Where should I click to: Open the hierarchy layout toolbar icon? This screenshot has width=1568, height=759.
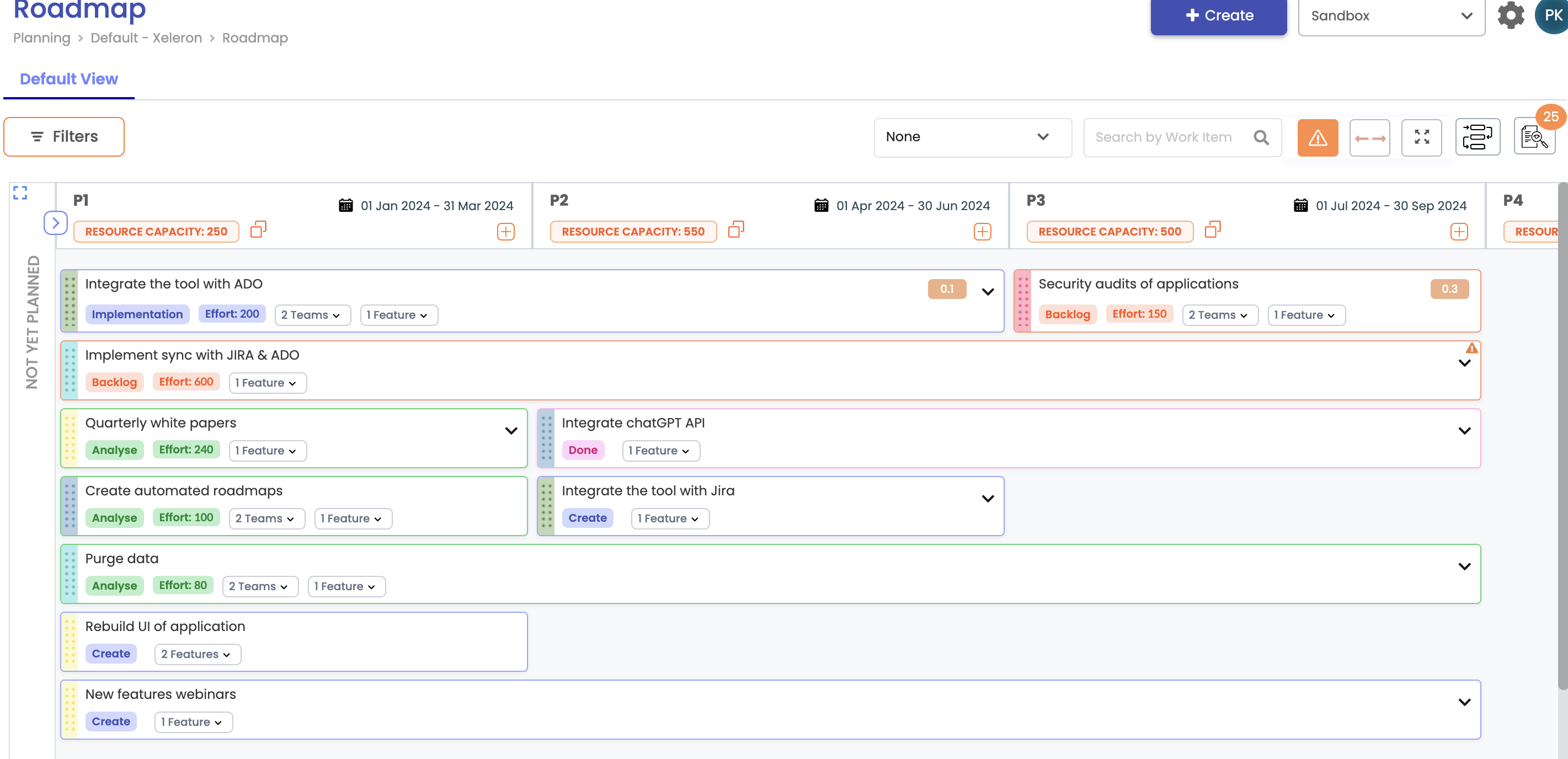point(1478,137)
